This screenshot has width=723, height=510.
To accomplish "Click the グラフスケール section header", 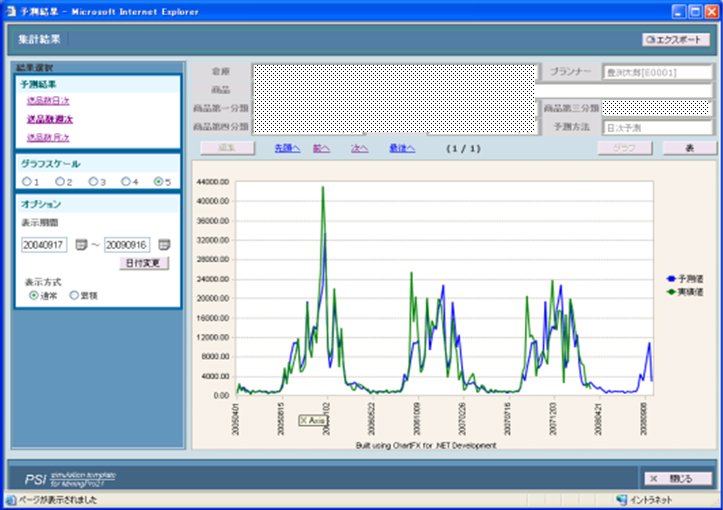I will click(x=50, y=164).
